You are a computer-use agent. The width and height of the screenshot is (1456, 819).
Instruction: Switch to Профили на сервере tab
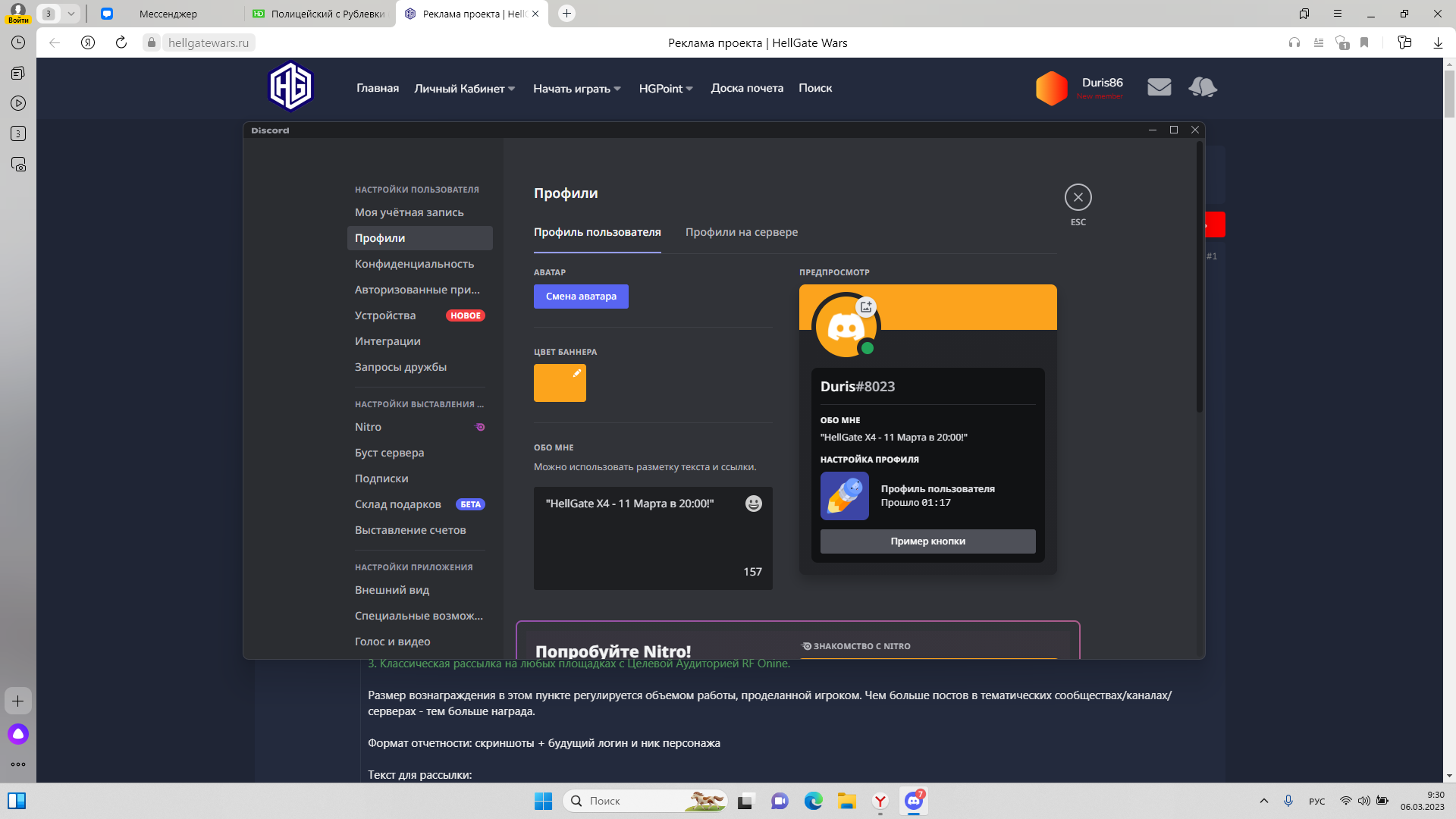[742, 232]
